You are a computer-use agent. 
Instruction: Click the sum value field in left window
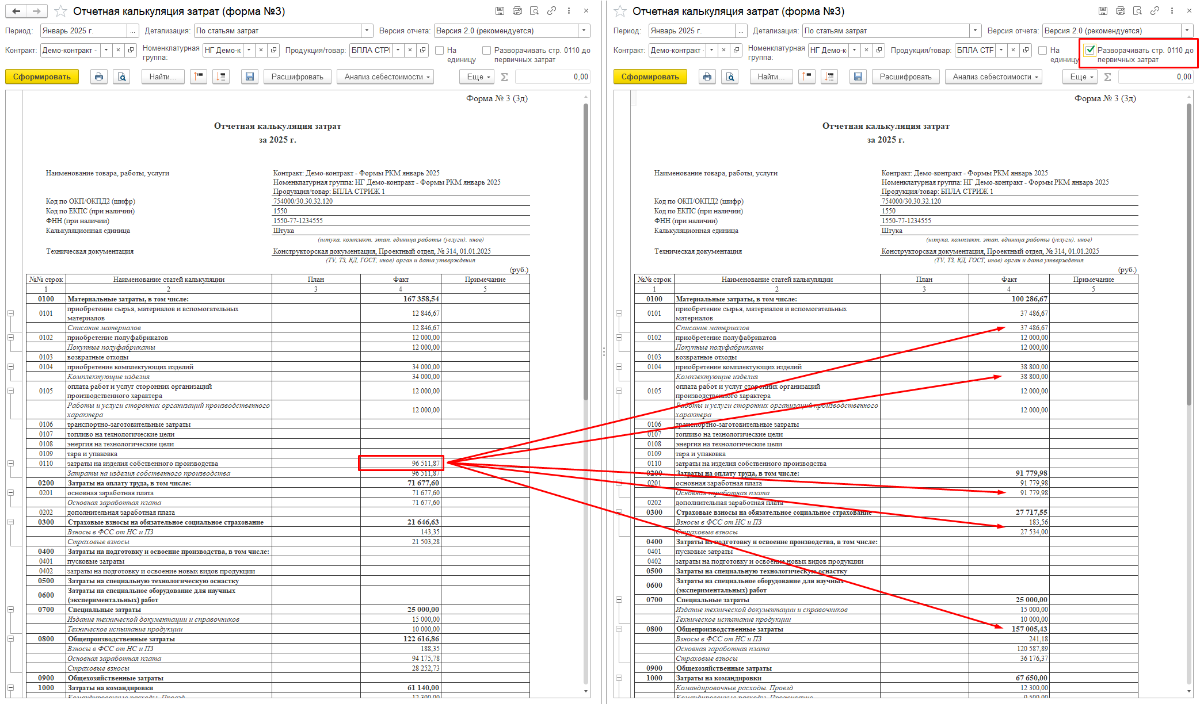pos(552,76)
